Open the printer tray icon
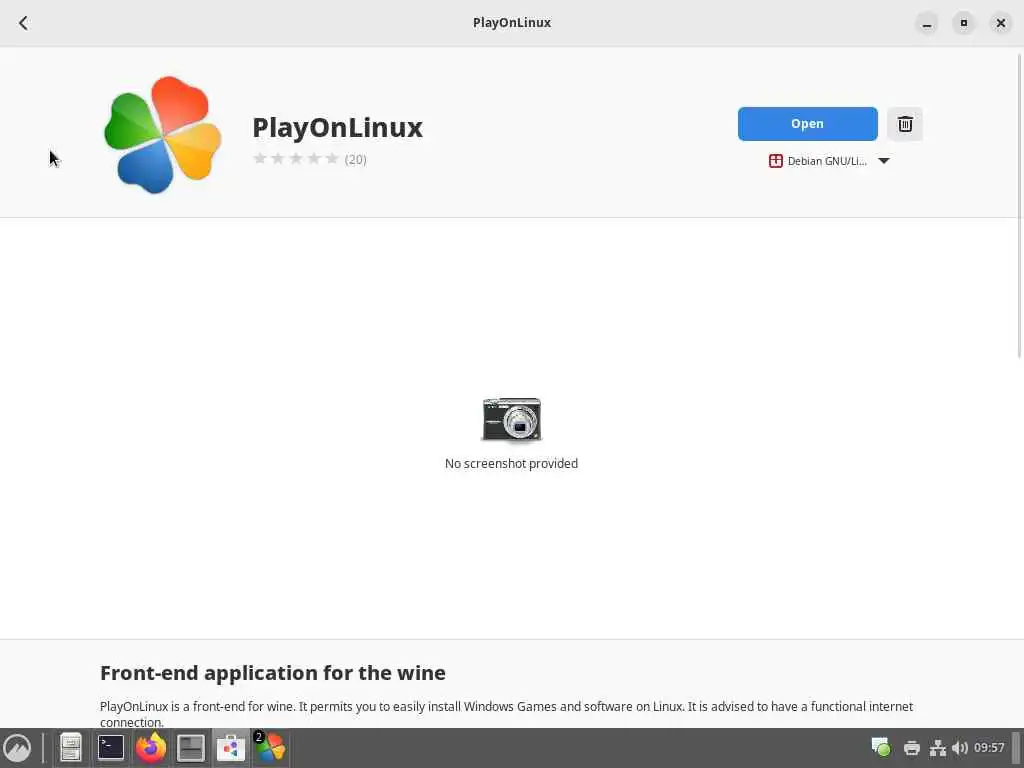Viewport: 1024px width, 768px height. pyautogui.click(x=912, y=748)
